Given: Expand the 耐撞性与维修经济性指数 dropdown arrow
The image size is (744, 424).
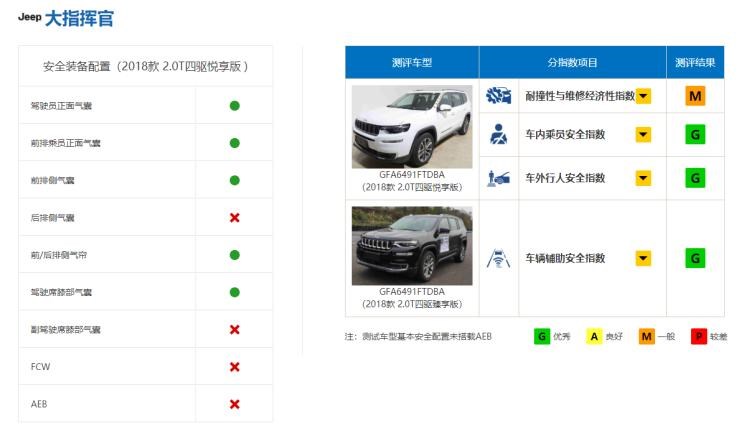Looking at the screenshot, I should click(x=643, y=96).
